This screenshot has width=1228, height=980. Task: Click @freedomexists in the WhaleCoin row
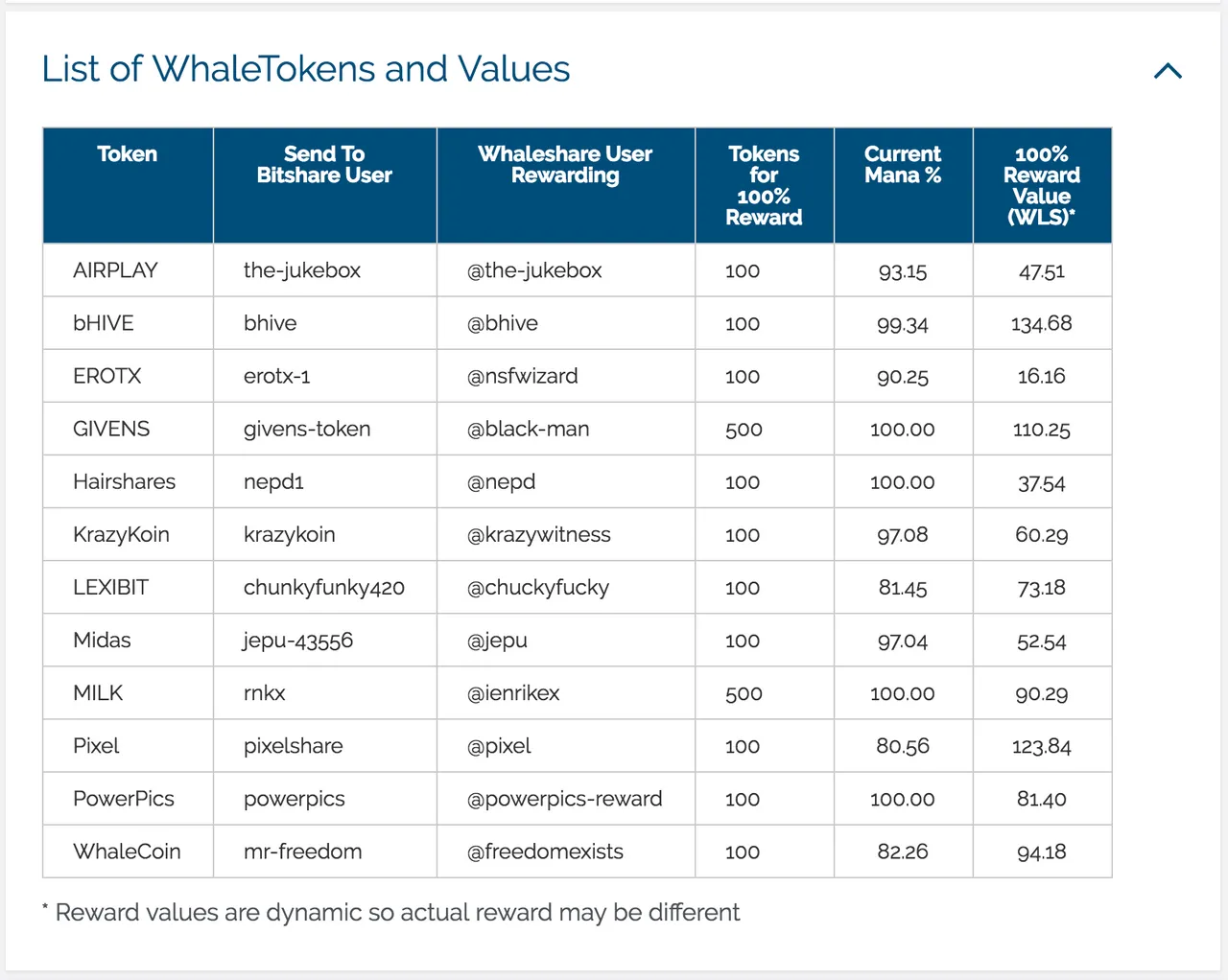[545, 852]
